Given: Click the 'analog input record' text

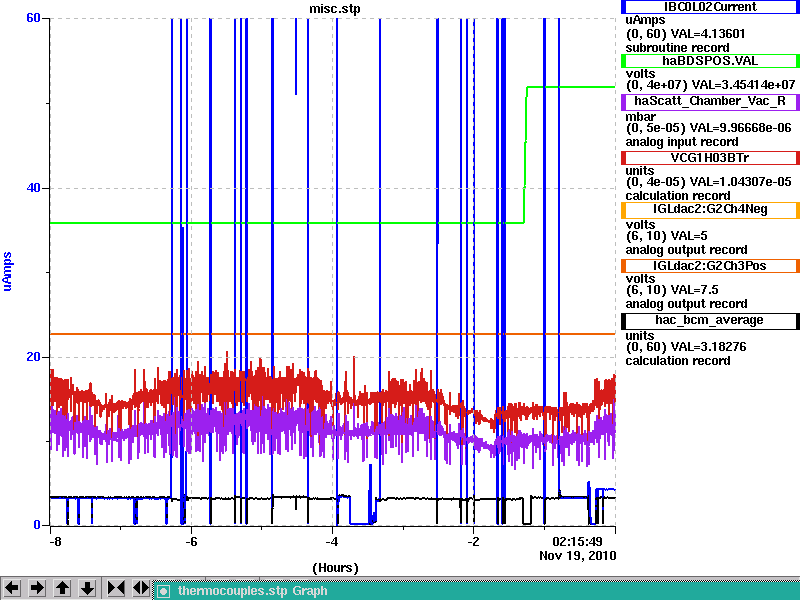Looking at the screenshot, I should (682, 142).
